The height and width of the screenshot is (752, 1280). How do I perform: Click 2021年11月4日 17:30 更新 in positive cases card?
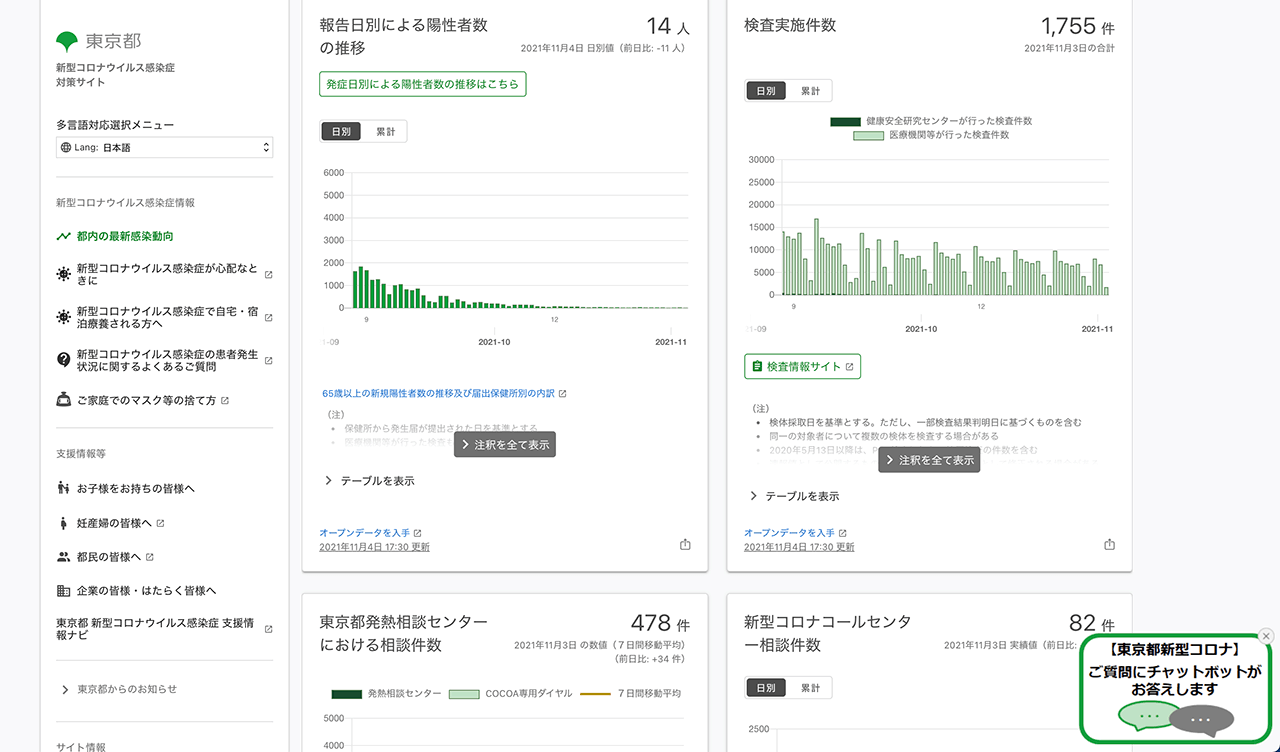(375, 547)
